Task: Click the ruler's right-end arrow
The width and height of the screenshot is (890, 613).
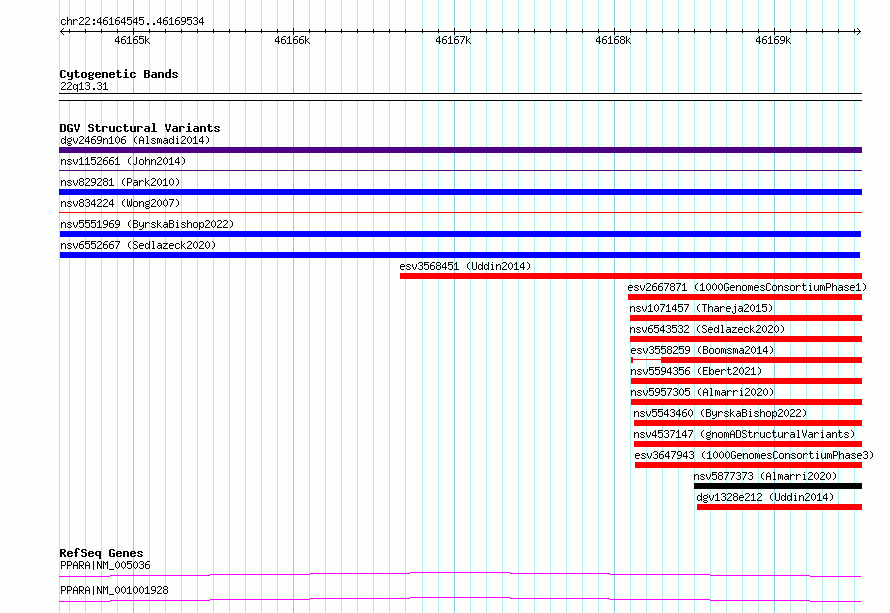Action: (859, 31)
